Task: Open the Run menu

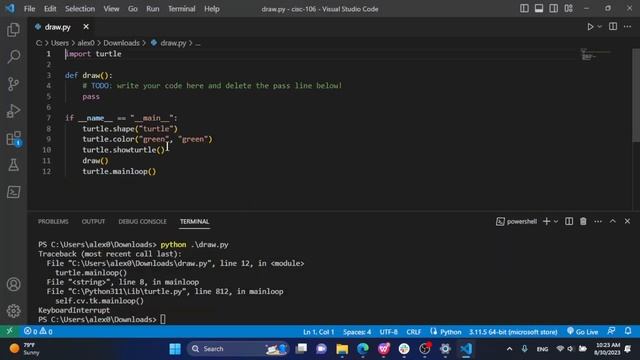Action: [153, 9]
